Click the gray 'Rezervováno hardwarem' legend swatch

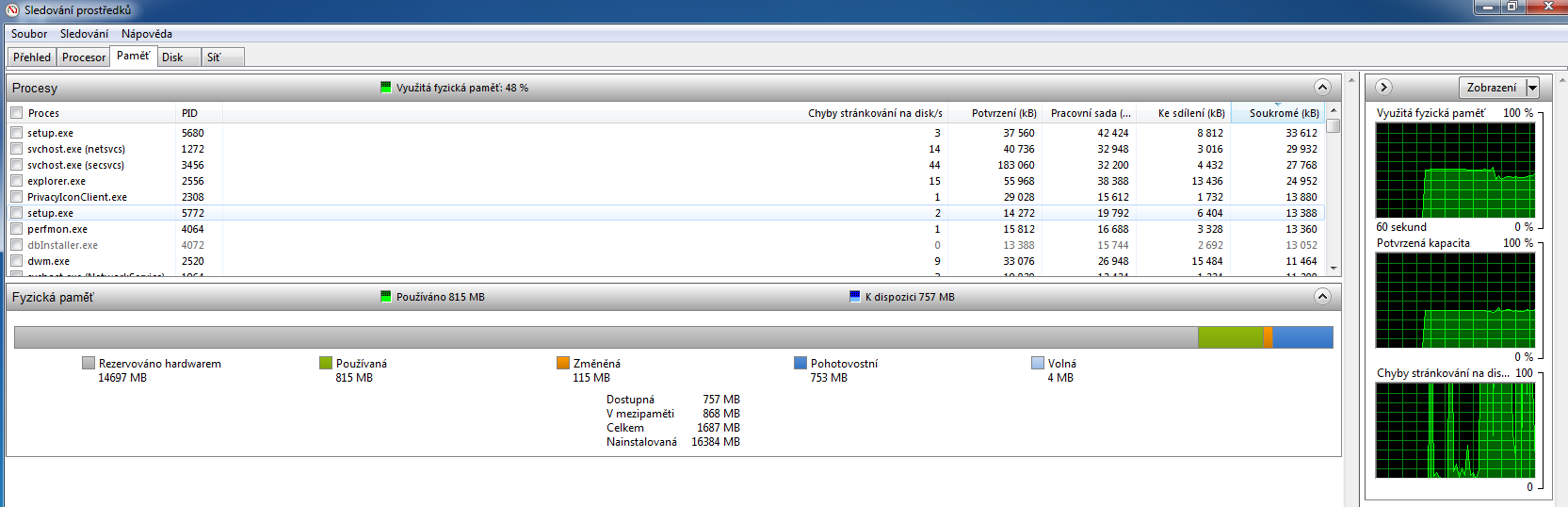click(x=89, y=363)
